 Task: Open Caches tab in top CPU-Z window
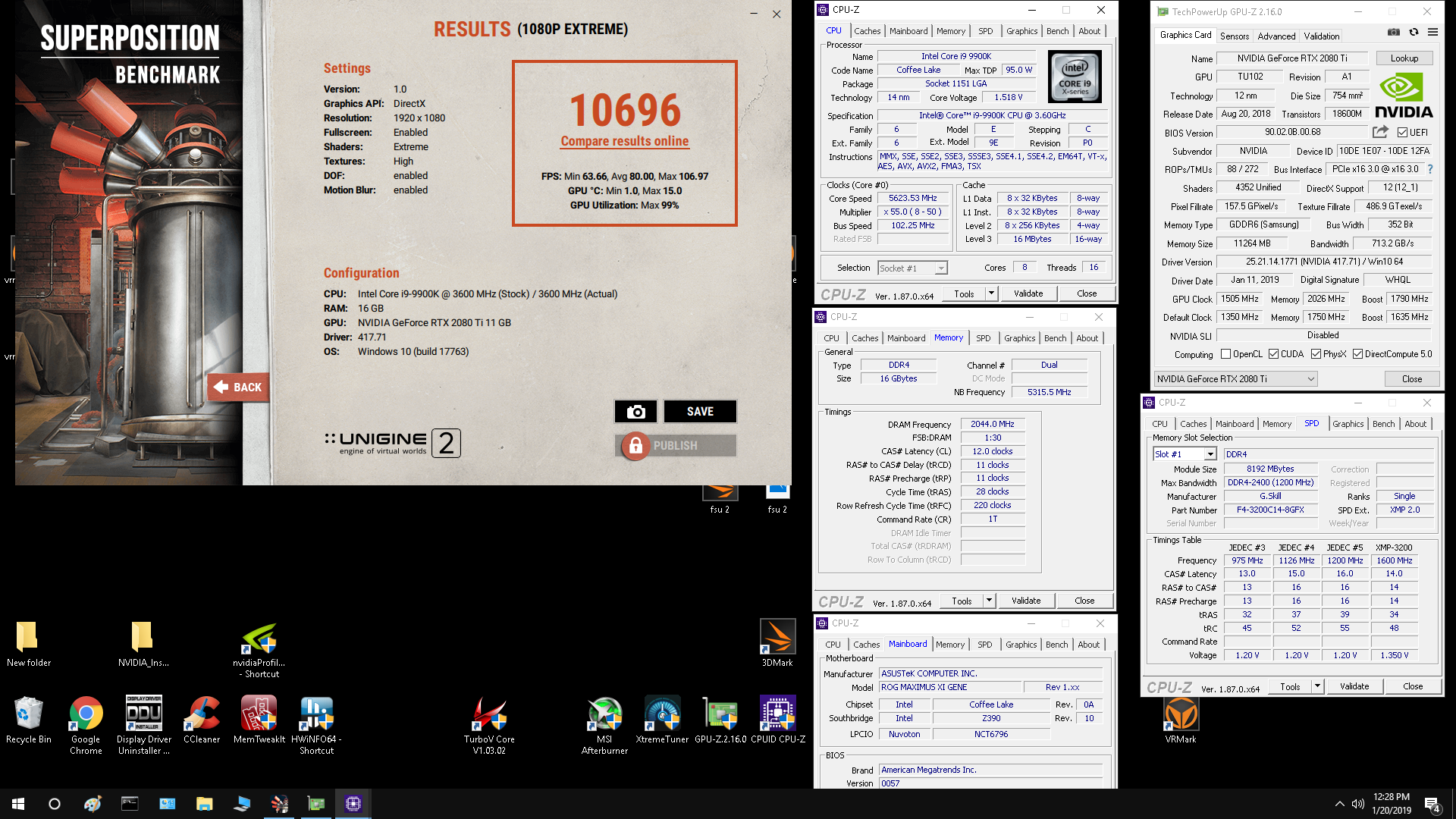[x=867, y=31]
